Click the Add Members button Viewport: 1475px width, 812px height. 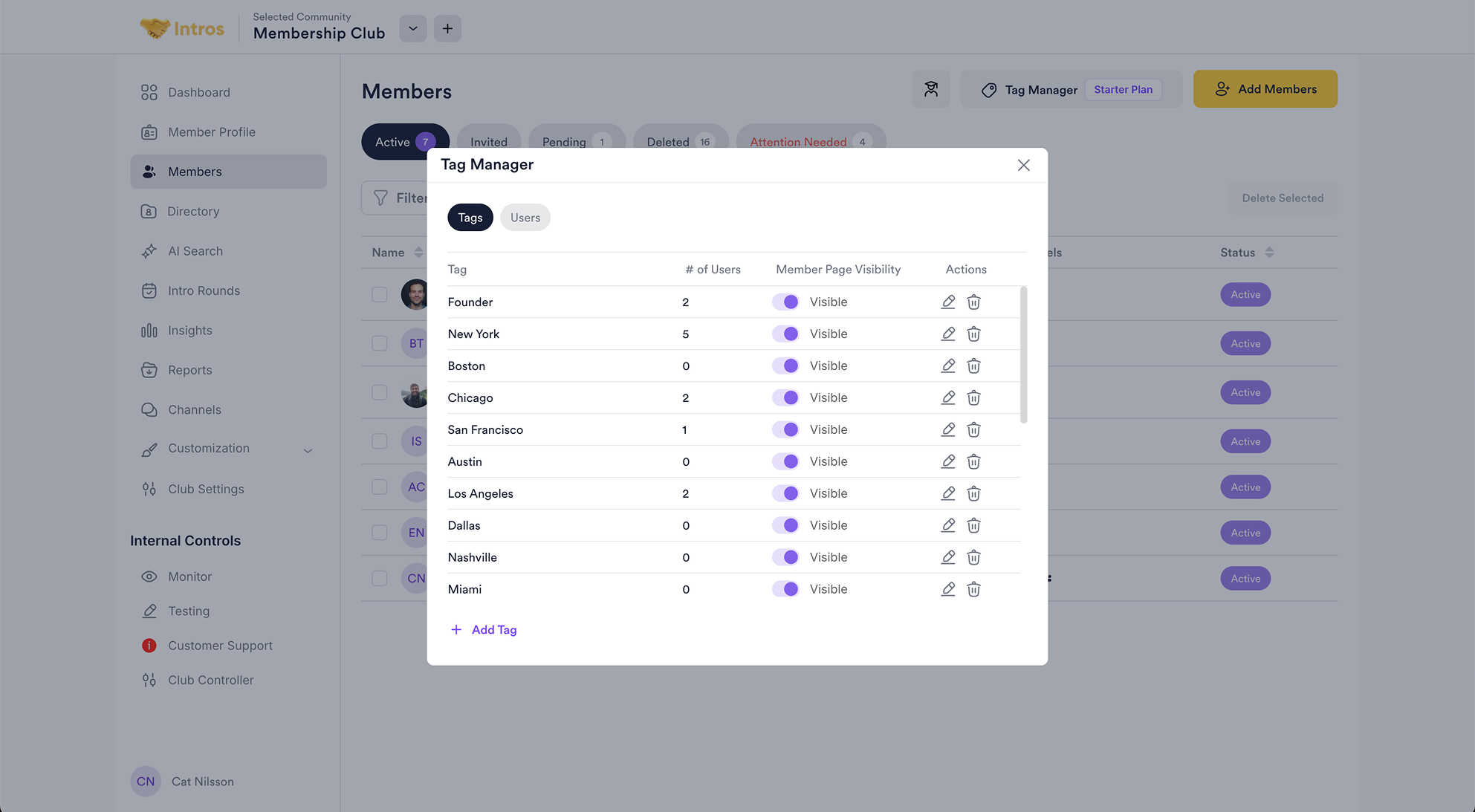[x=1265, y=89]
